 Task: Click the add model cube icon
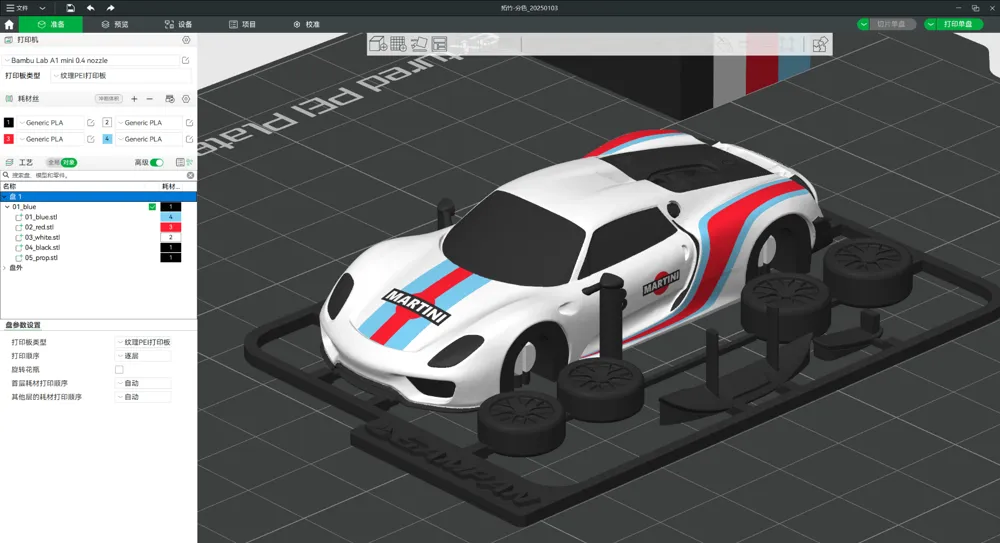[378, 43]
